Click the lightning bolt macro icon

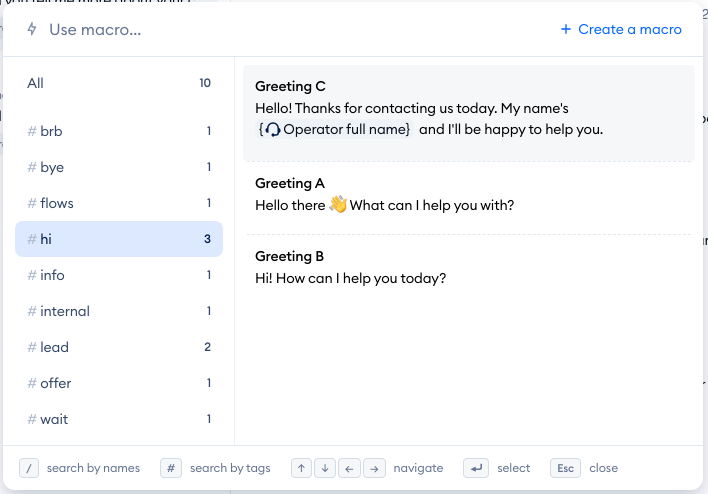point(32,30)
